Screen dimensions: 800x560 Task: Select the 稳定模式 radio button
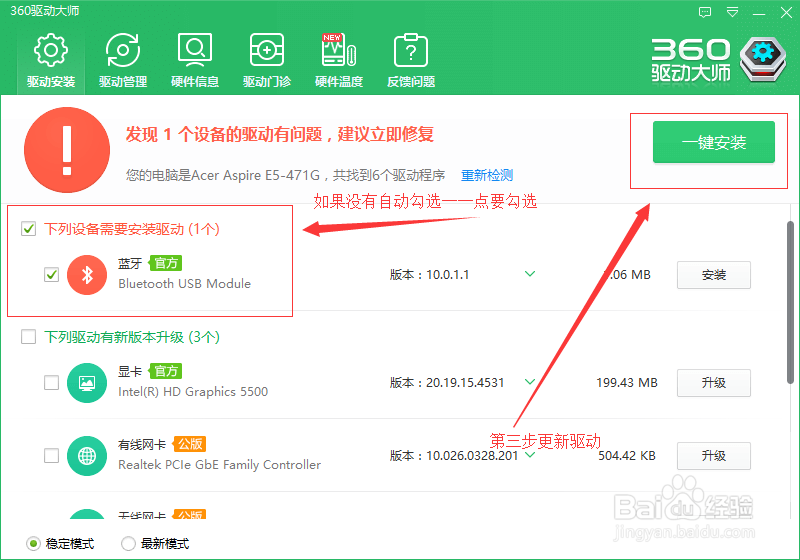[33, 544]
